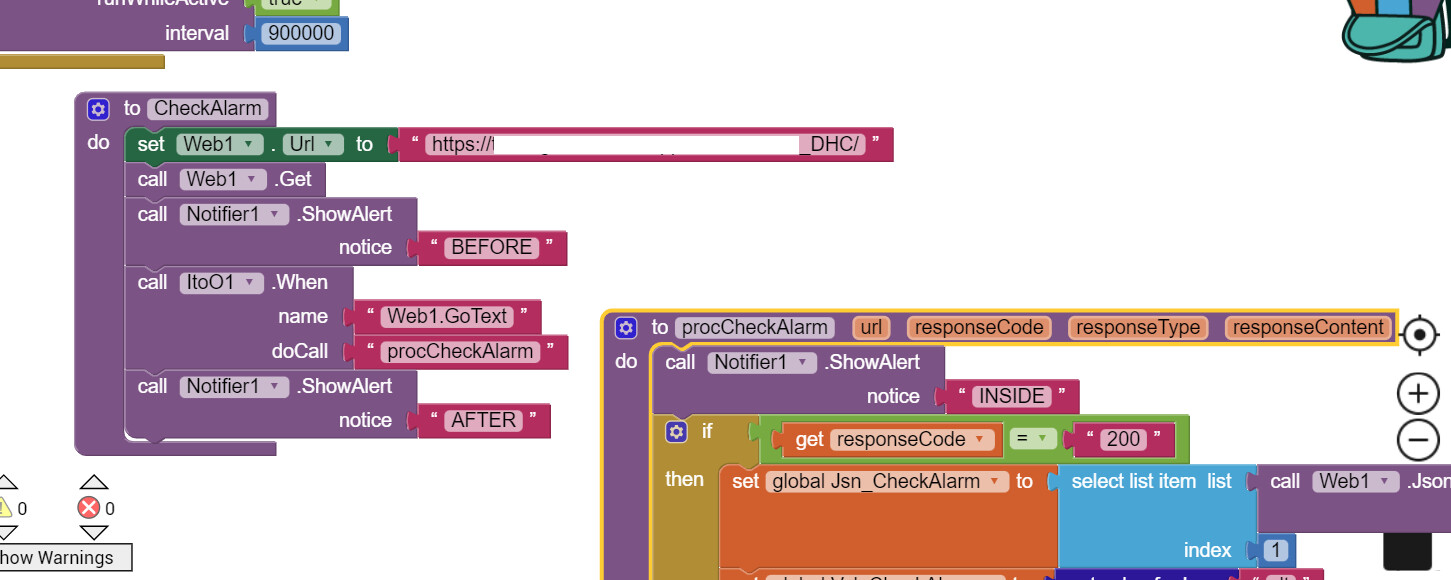Zoom out with the minus icon
Viewport: 1451px width, 580px height.
[1418, 439]
